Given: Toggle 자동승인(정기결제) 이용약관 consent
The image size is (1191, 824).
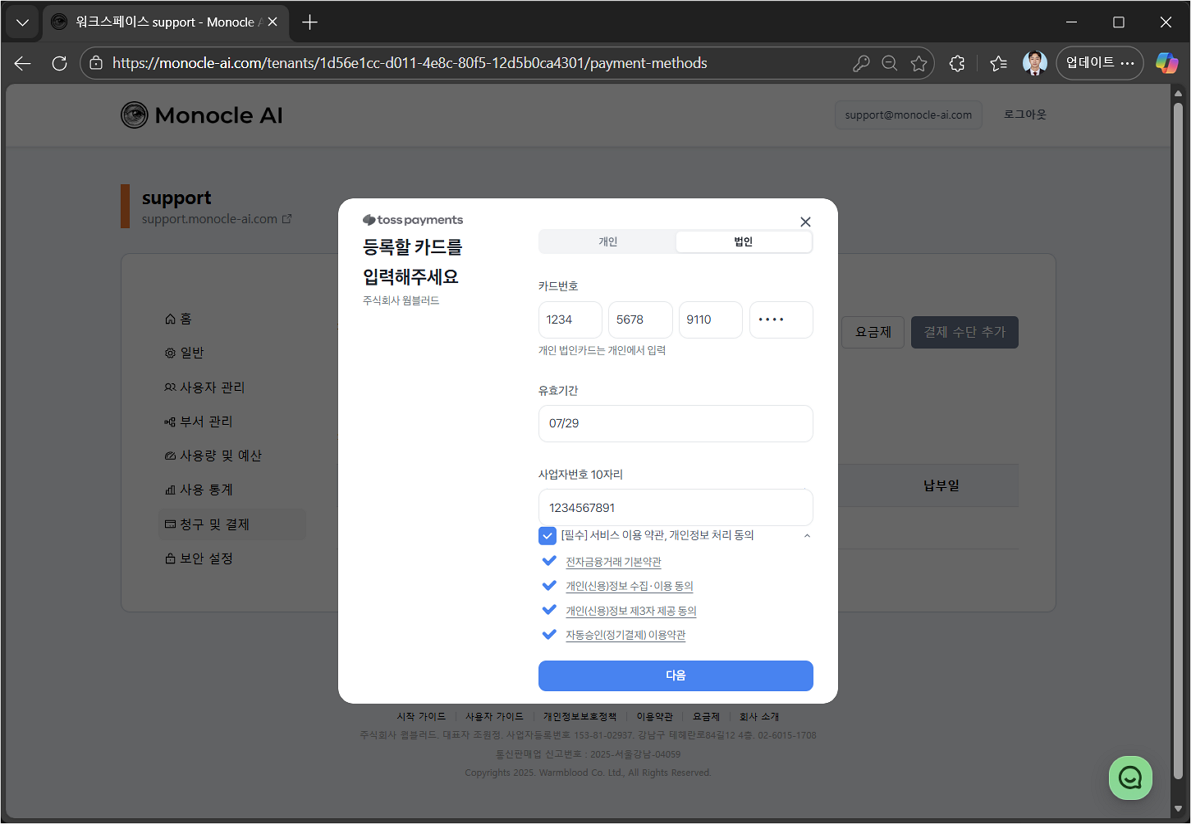Looking at the screenshot, I should [x=549, y=634].
